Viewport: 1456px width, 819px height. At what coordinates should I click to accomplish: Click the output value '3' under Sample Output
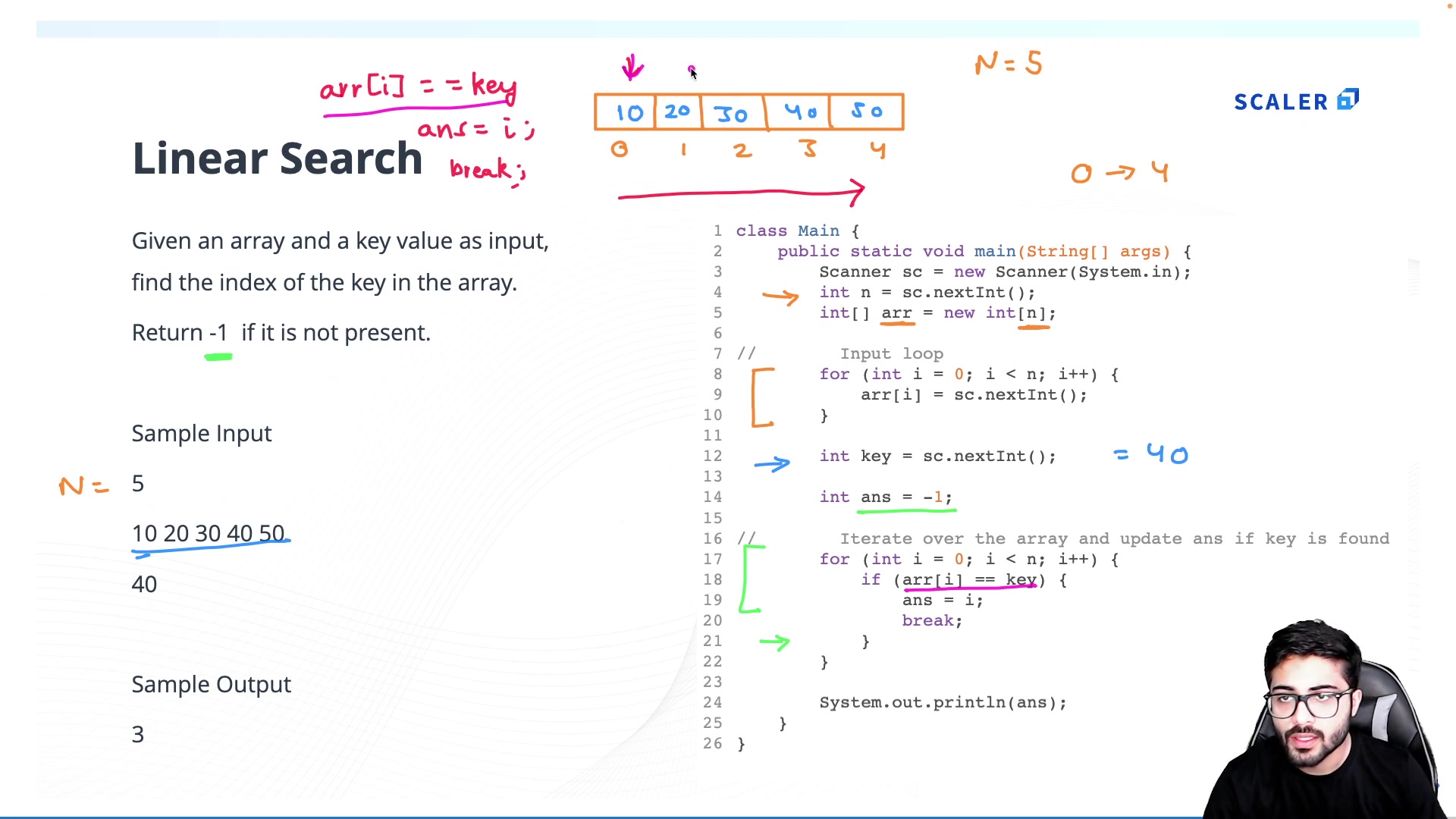click(138, 735)
